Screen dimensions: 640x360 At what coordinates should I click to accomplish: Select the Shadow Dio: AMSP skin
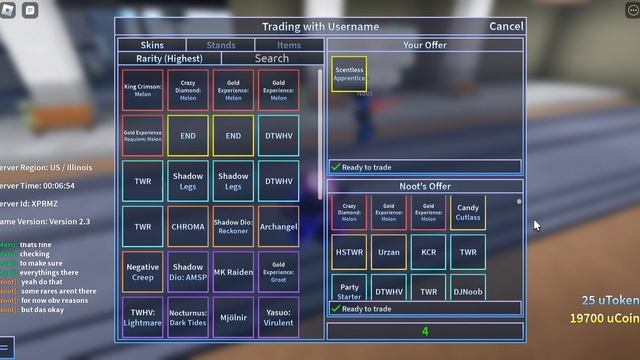pyautogui.click(x=188, y=272)
